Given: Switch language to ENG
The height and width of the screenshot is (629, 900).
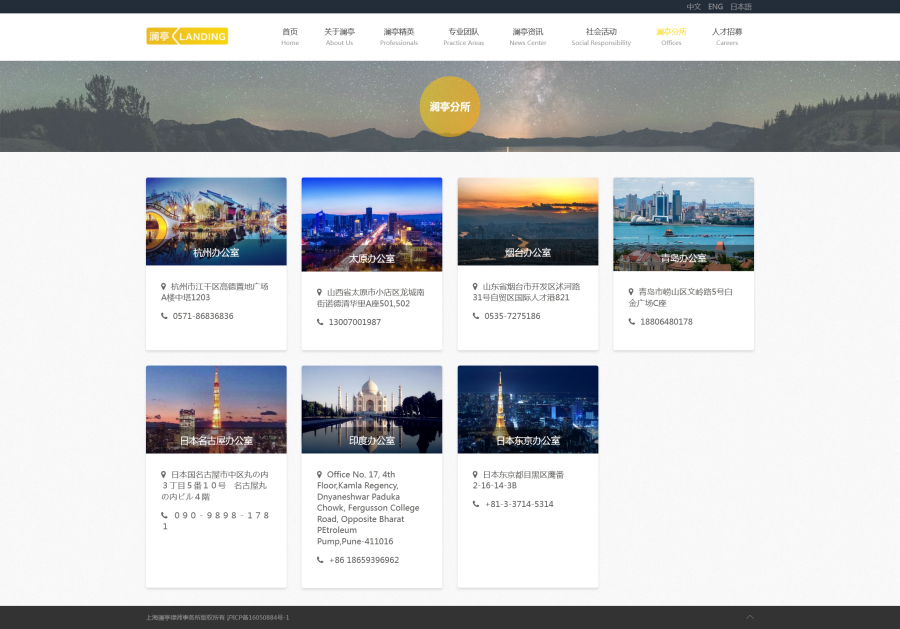Looking at the screenshot, I should (x=715, y=7).
